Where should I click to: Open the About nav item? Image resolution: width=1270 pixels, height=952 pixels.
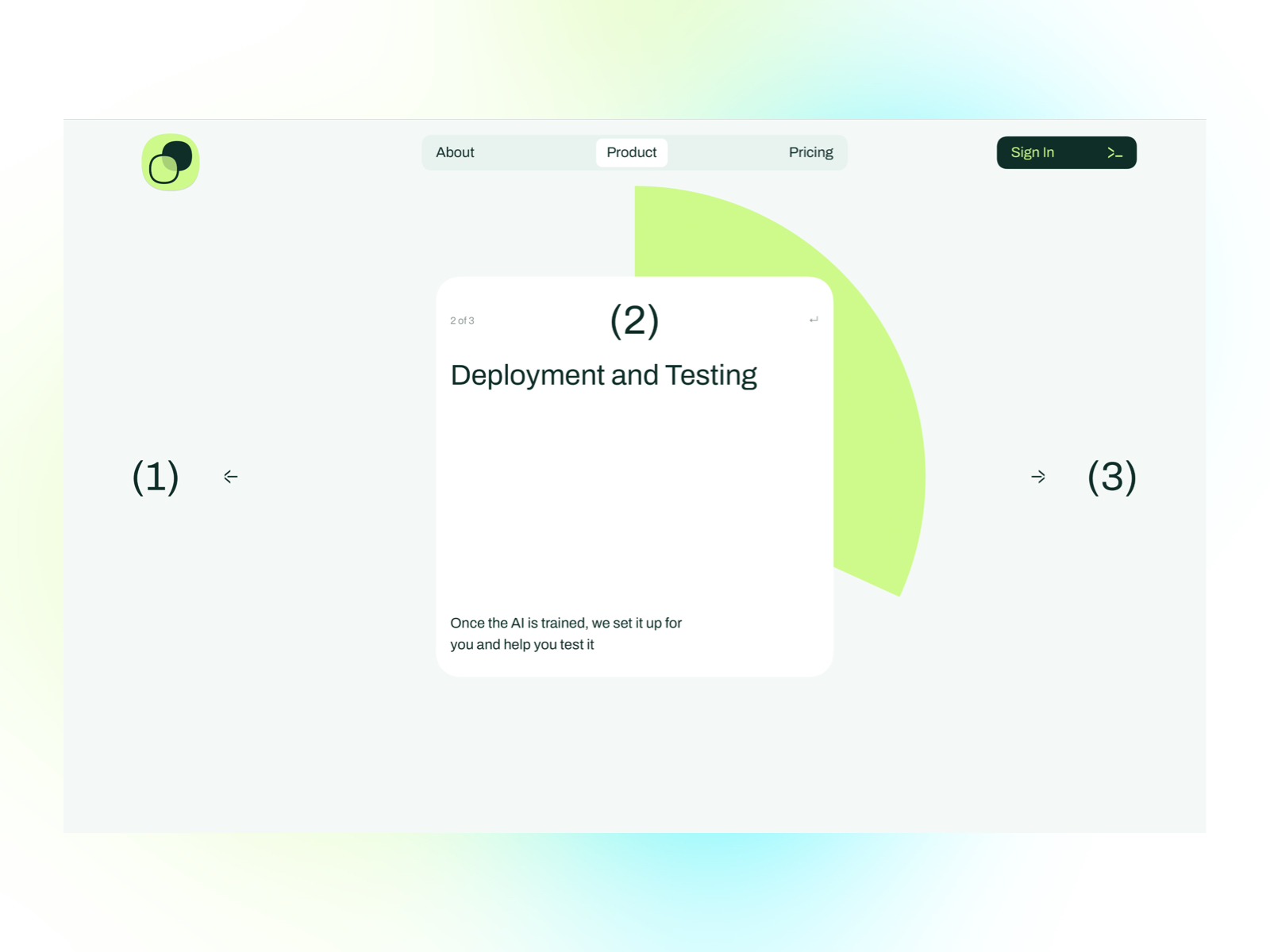pyautogui.click(x=455, y=152)
